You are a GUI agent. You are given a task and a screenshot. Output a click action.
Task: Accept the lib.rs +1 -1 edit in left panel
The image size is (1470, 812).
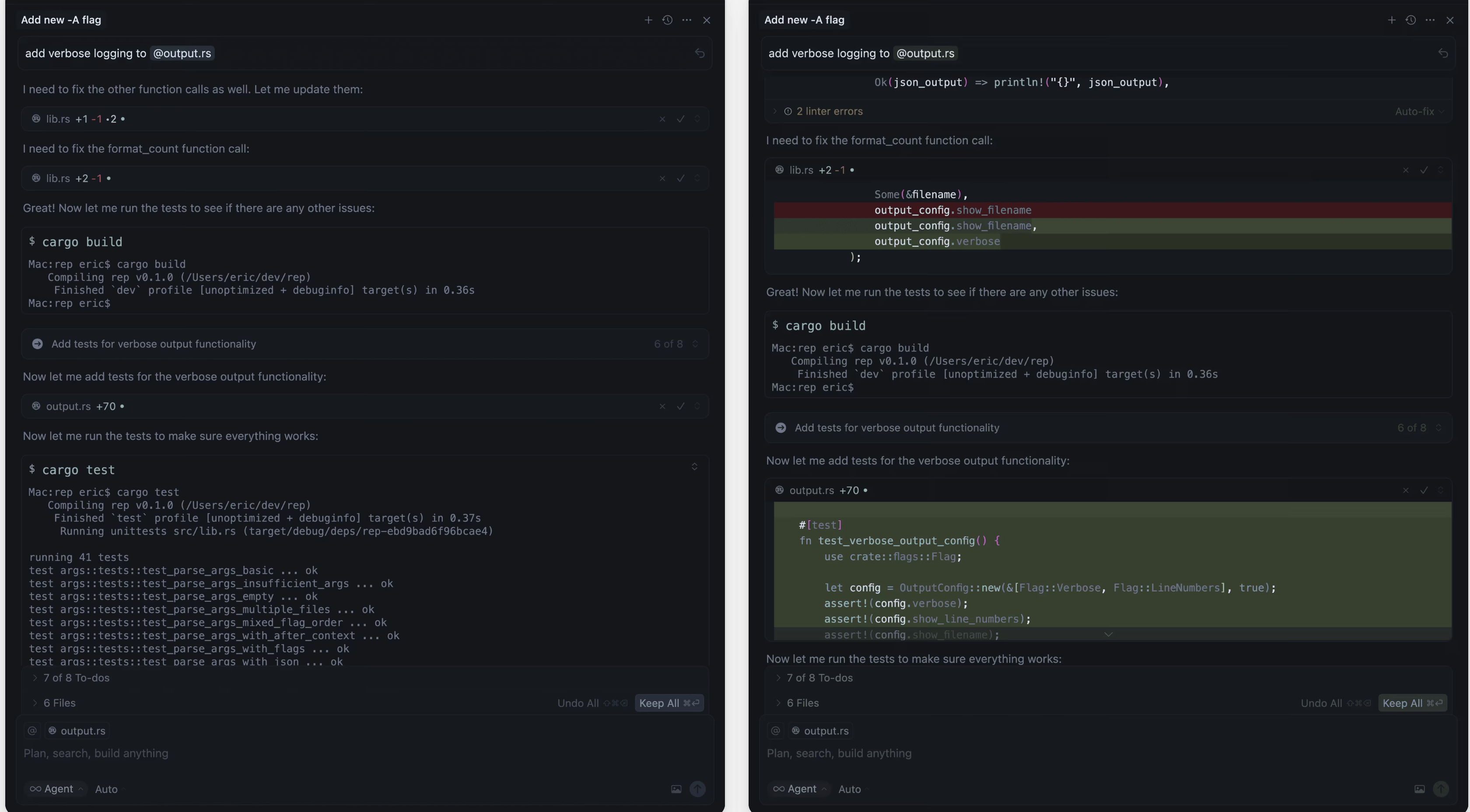pyautogui.click(x=680, y=119)
